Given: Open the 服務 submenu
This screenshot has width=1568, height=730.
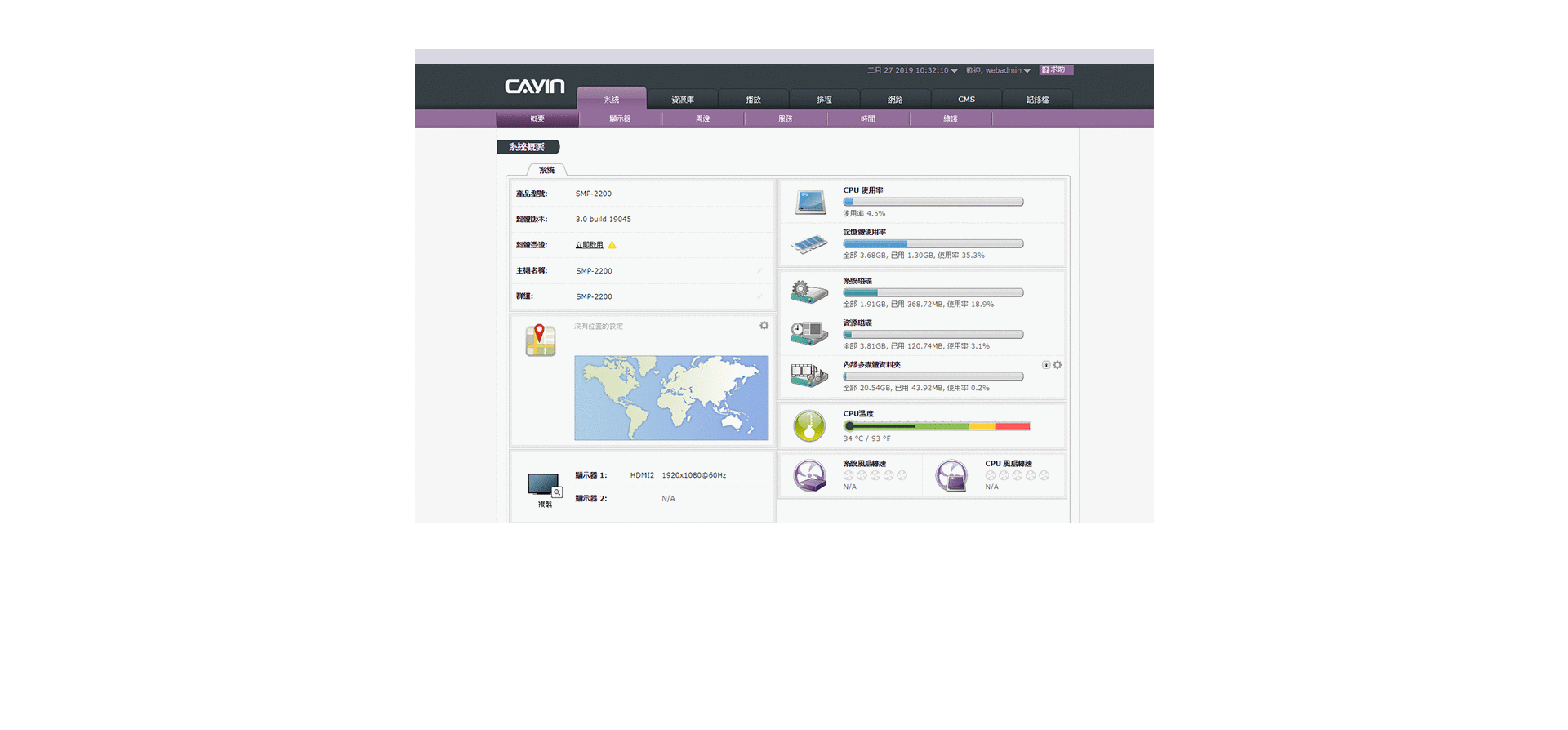Looking at the screenshot, I should coord(785,119).
